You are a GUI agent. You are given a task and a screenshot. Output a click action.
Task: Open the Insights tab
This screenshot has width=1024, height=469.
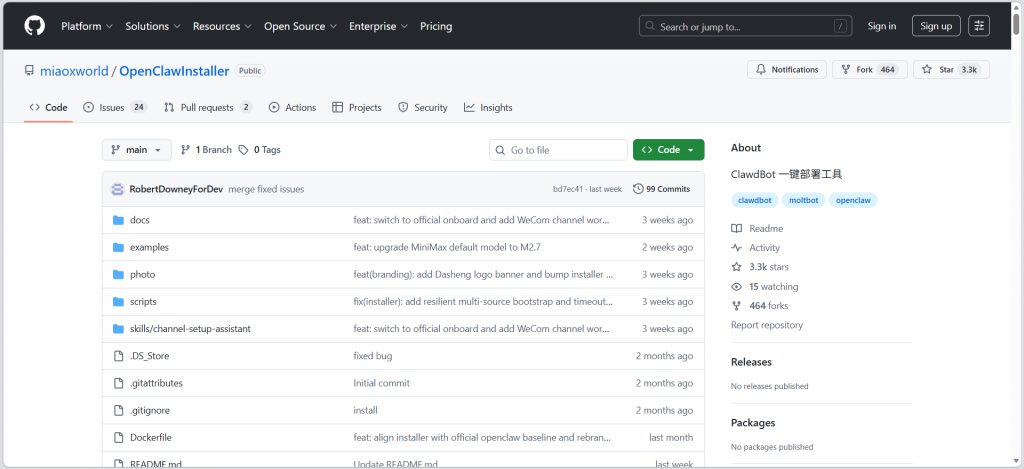pos(488,107)
